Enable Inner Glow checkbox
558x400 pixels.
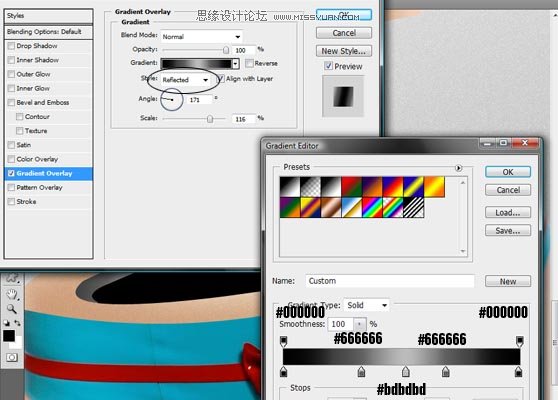click(11, 88)
